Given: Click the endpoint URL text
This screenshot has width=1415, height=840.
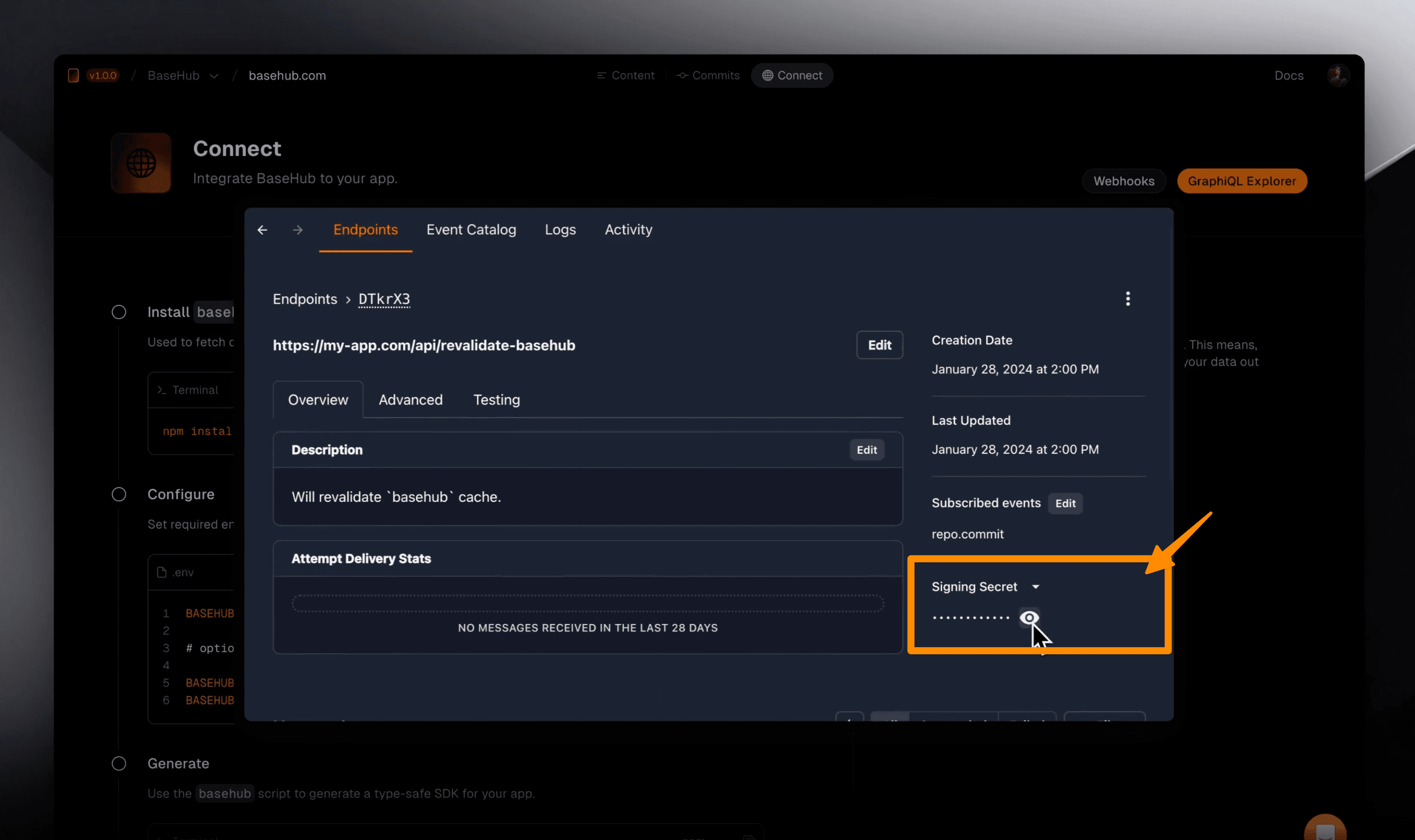Looking at the screenshot, I should [x=424, y=345].
